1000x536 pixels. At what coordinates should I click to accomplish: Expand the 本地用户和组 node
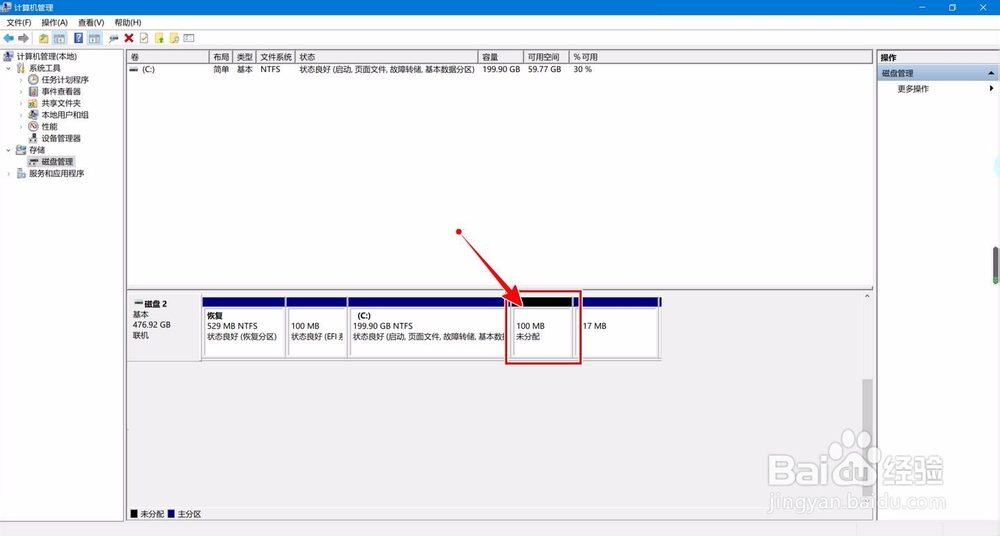click(x=20, y=115)
